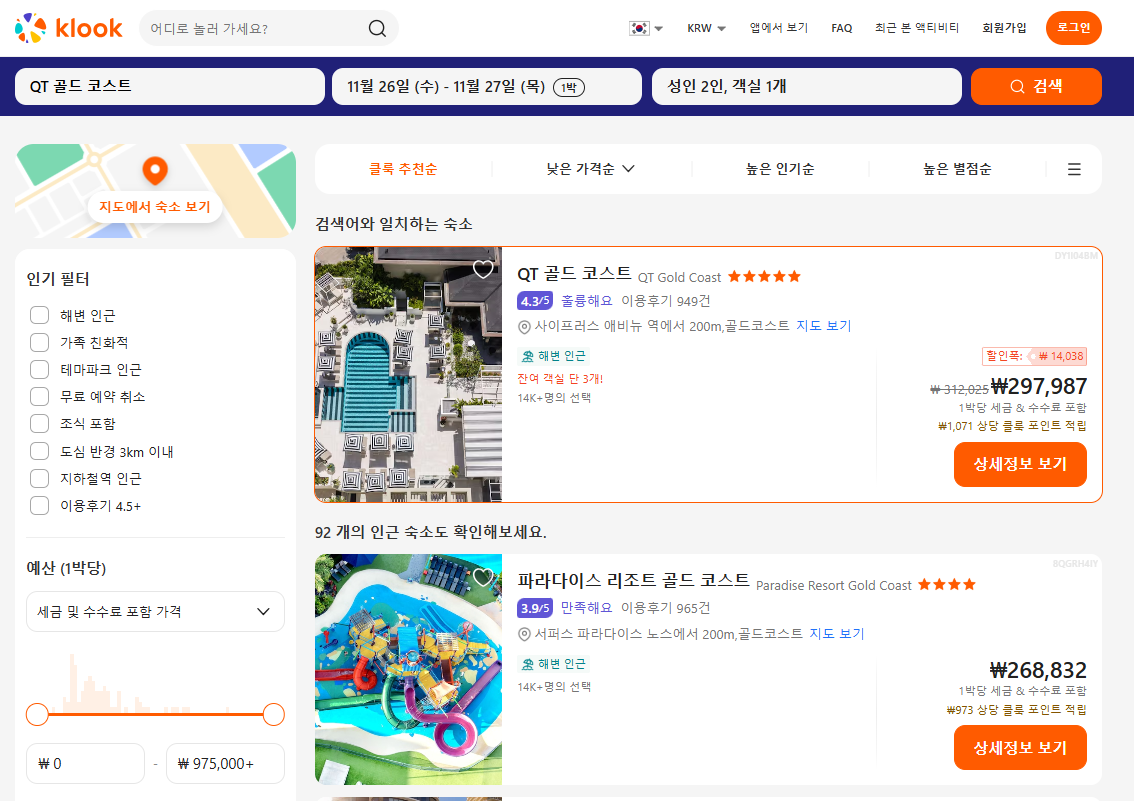The image size is (1134, 801).
Task: Click 해변 인근 tag on QT 골드 코스트
Action: click(x=554, y=356)
